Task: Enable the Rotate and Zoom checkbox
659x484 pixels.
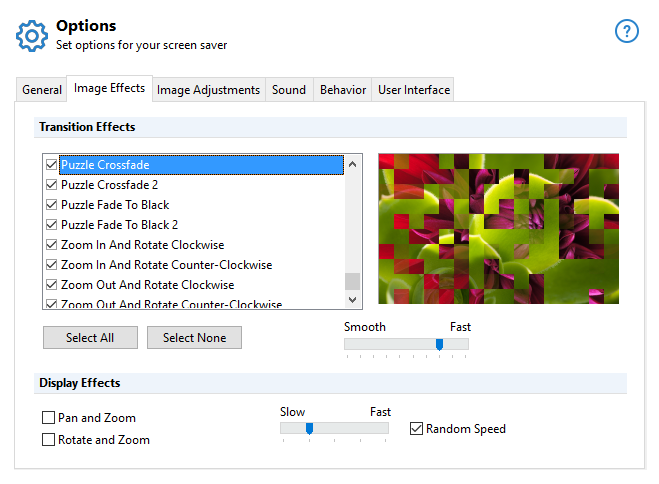Action: tap(49, 440)
